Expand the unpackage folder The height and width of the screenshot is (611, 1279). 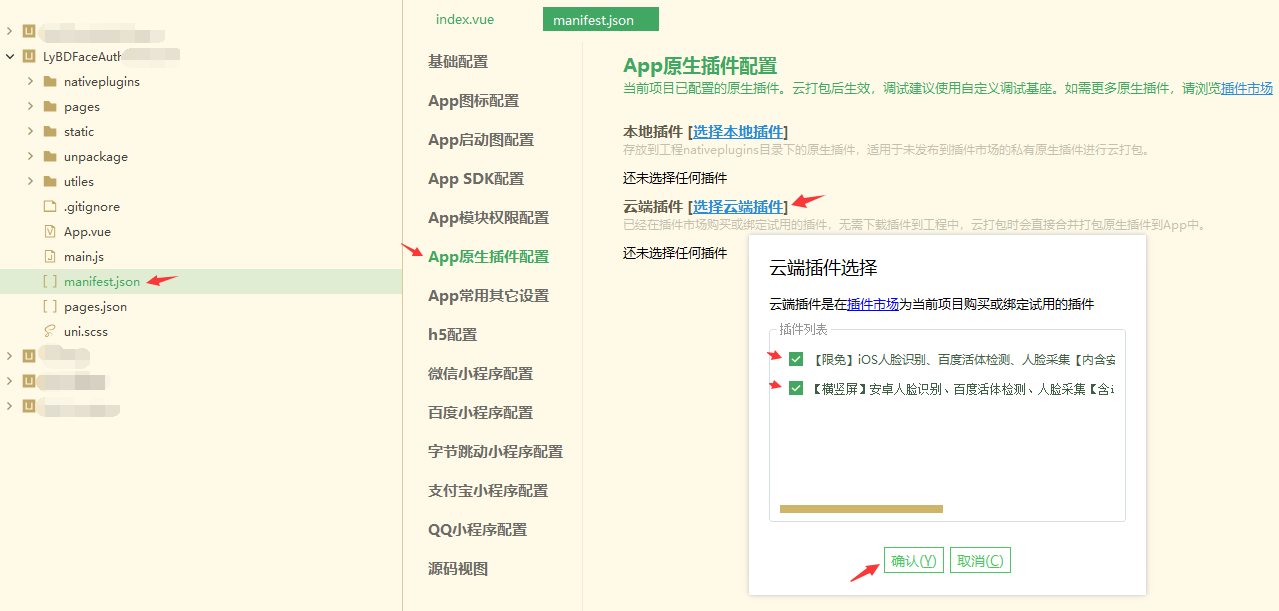tap(28, 156)
